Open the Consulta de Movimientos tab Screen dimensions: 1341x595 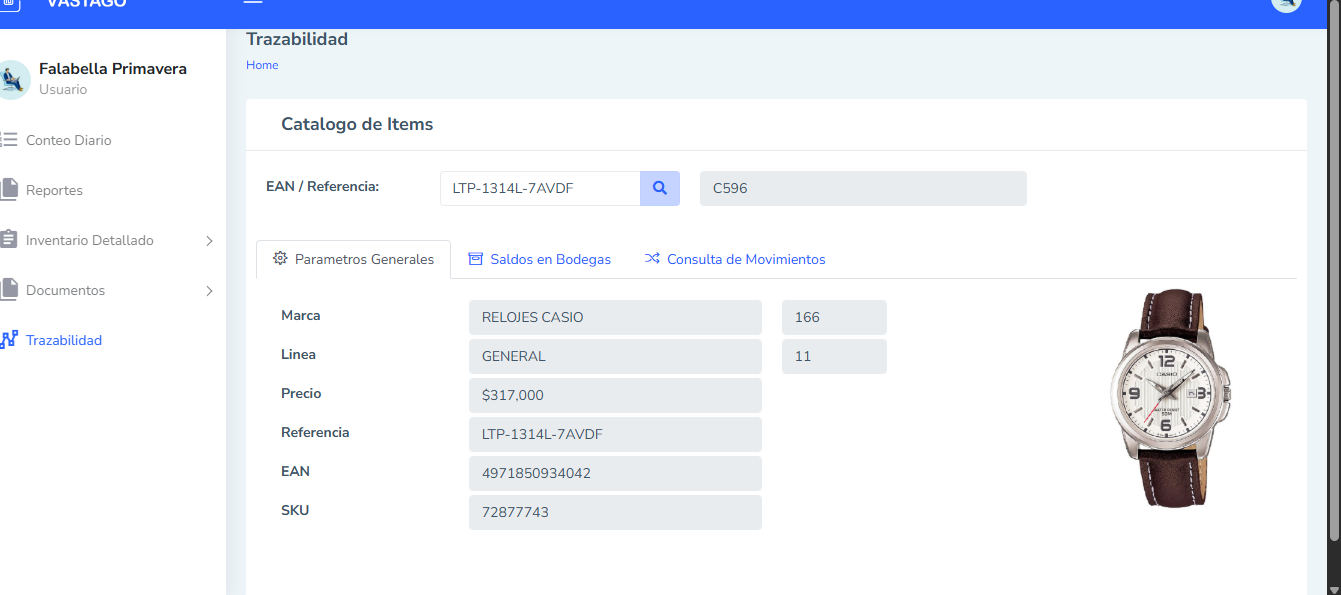pyautogui.click(x=735, y=259)
